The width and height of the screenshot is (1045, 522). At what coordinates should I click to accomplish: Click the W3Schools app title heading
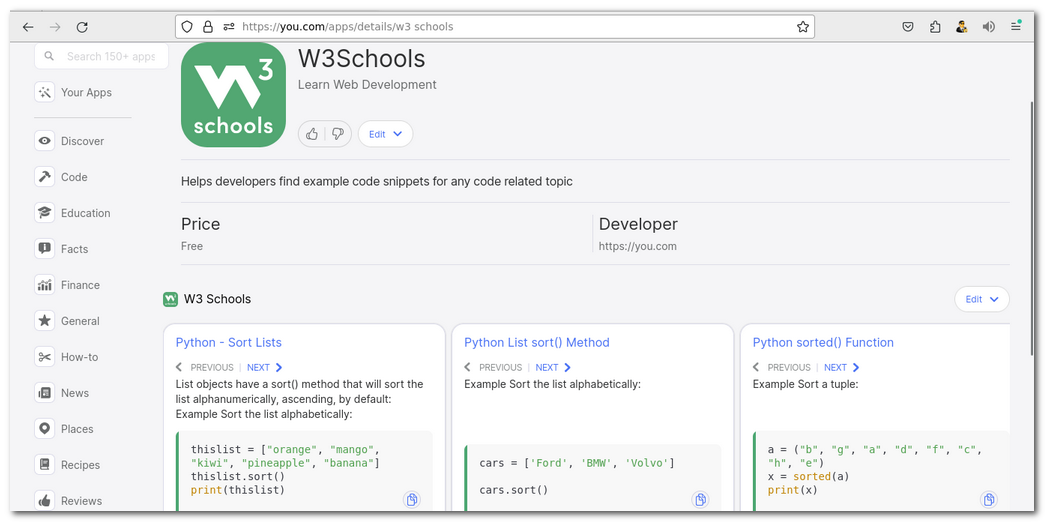[361, 59]
